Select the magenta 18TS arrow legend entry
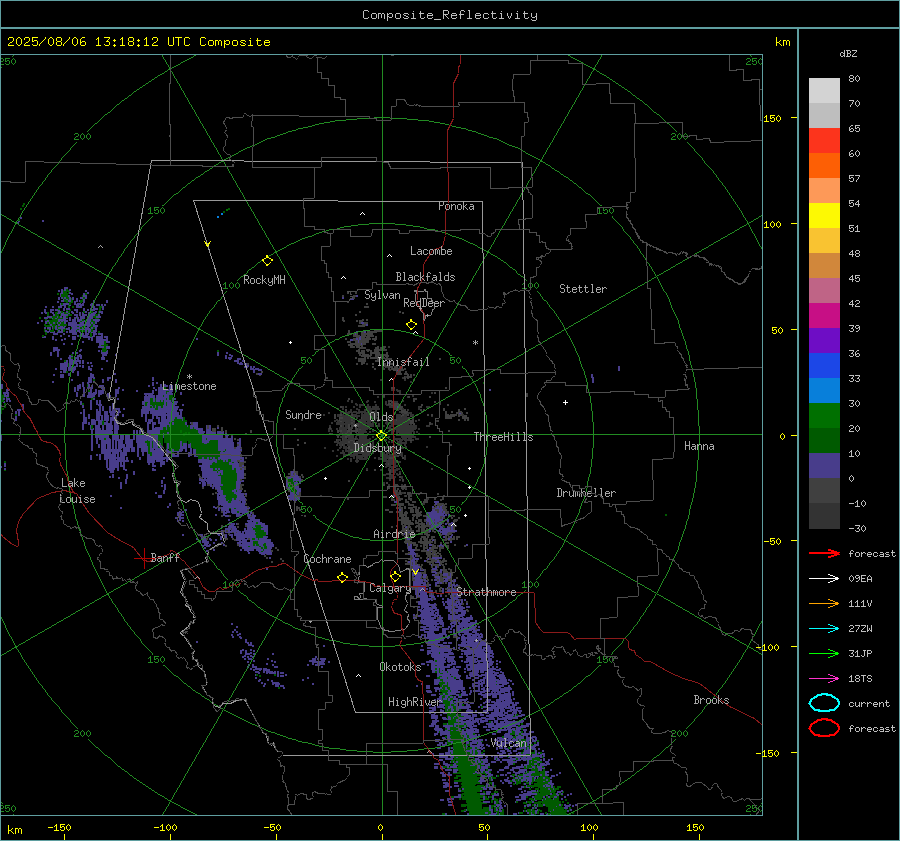Image resolution: width=900 pixels, height=841 pixels. [824, 679]
